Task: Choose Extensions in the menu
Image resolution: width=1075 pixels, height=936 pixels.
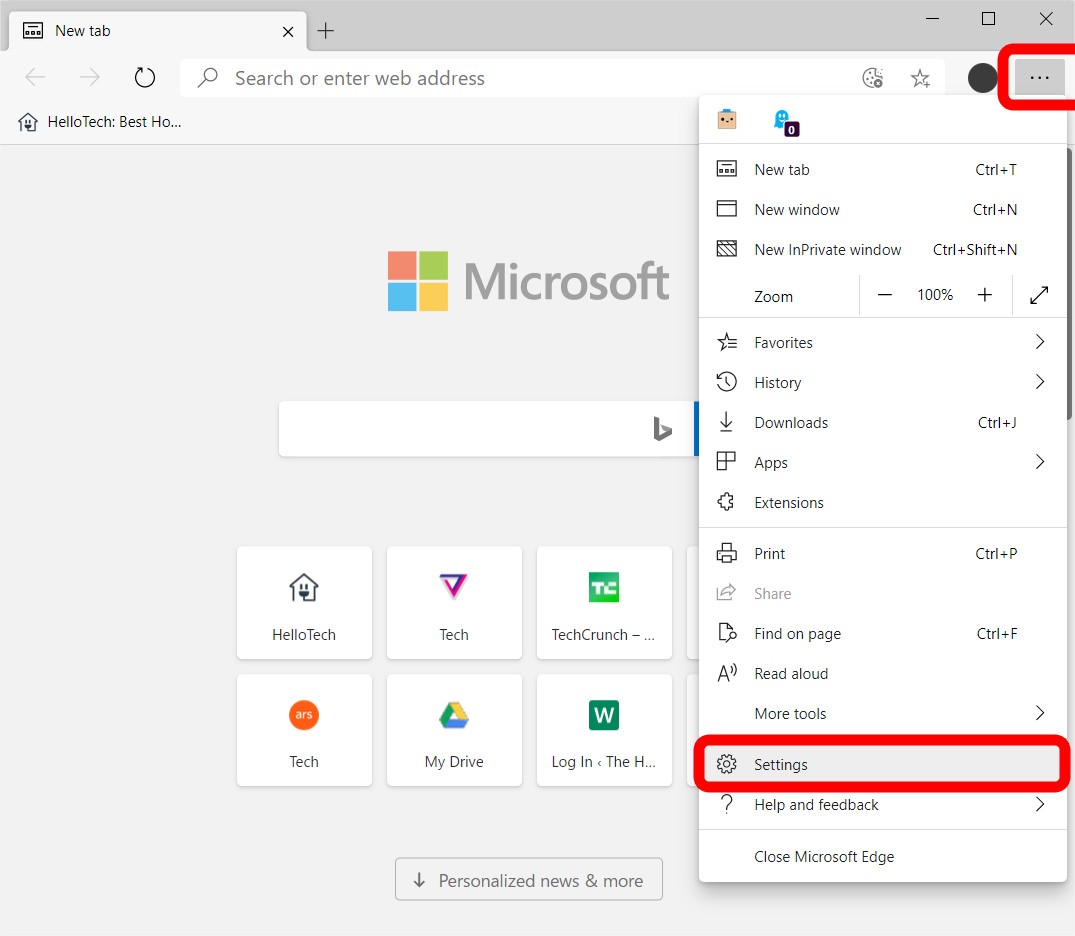Action: (x=788, y=503)
